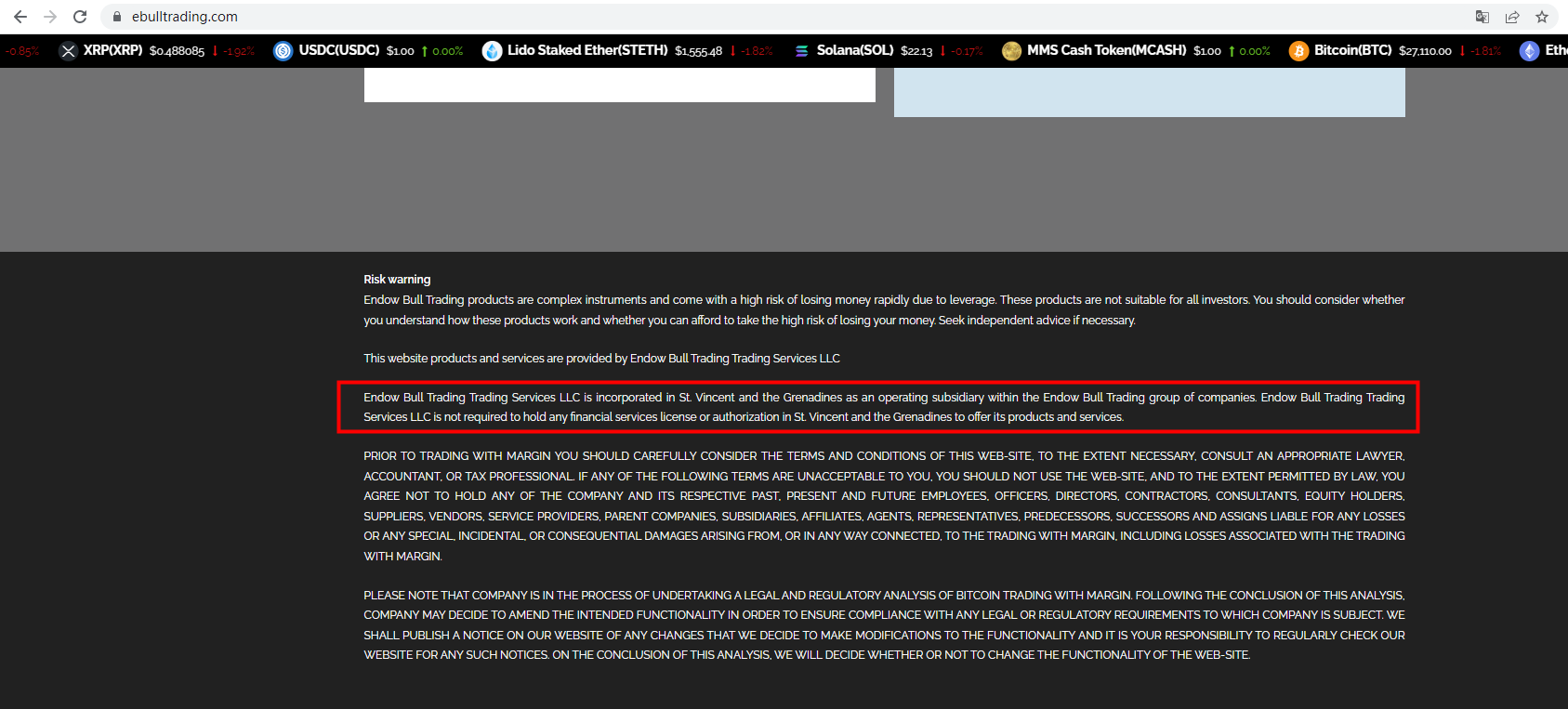
Task: View site security info via lock icon
Action: (117, 17)
